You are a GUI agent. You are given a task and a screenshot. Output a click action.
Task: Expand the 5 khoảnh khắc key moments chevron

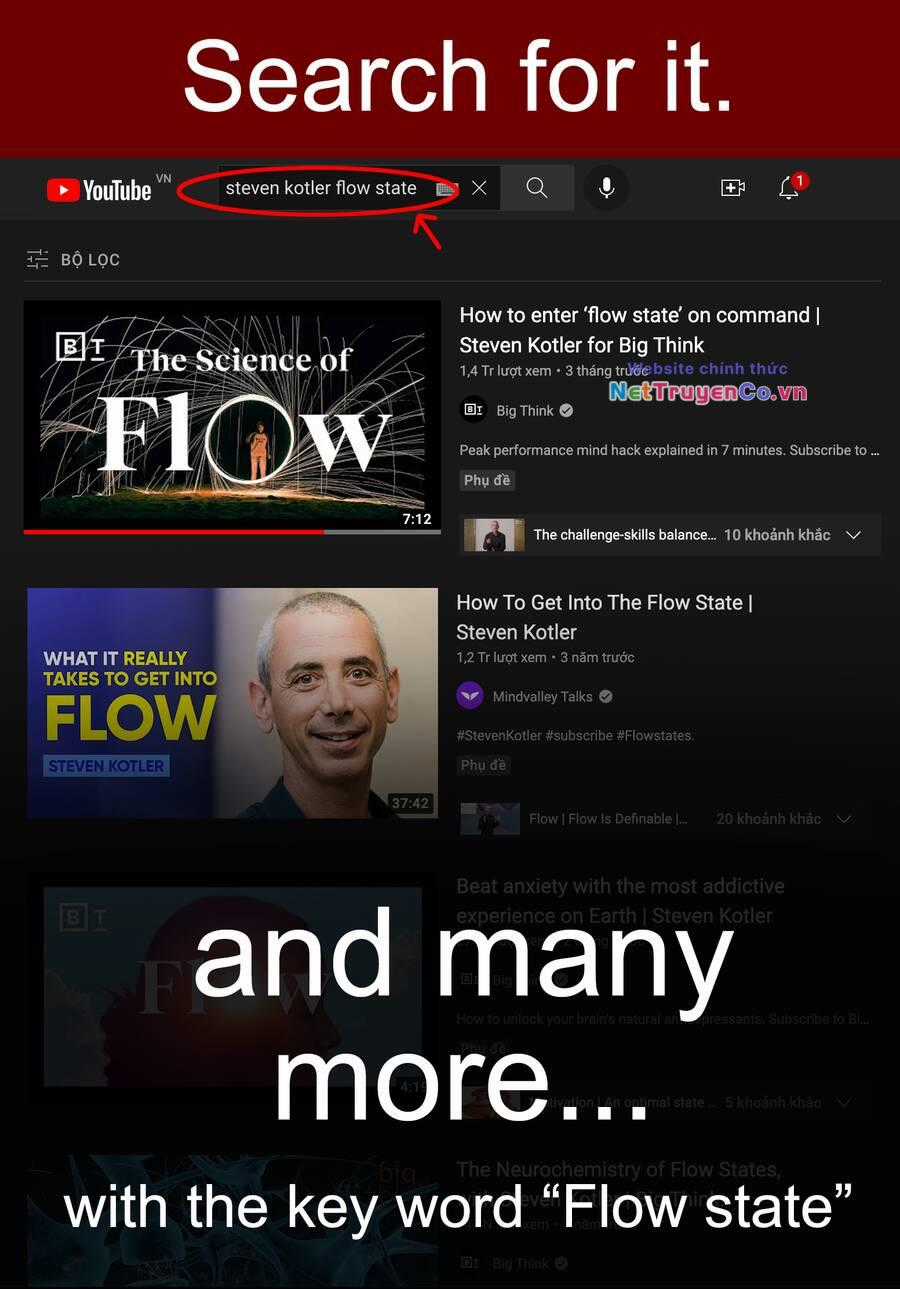point(844,1103)
